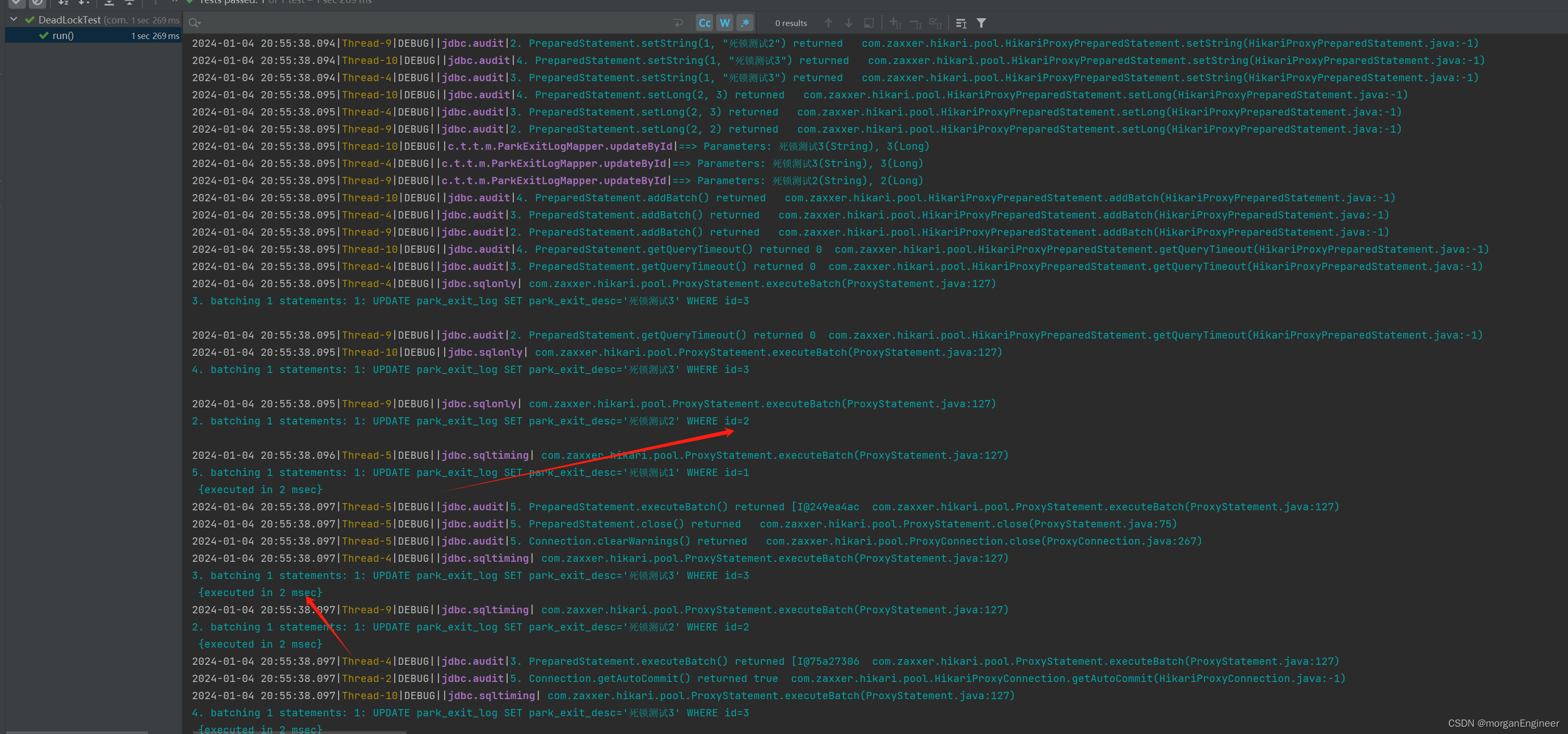
Task: Click Thread-10 updateById Parameters log line
Action: [561, 146]
